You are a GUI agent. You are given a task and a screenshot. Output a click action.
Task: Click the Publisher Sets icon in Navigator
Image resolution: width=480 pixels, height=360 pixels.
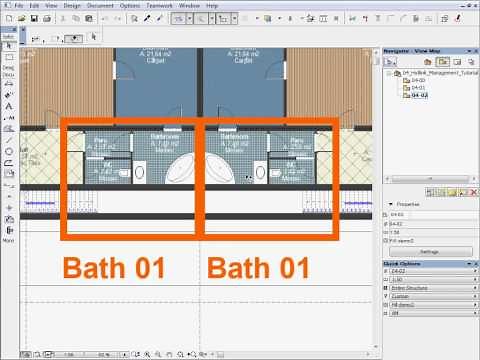pos(471,62)
